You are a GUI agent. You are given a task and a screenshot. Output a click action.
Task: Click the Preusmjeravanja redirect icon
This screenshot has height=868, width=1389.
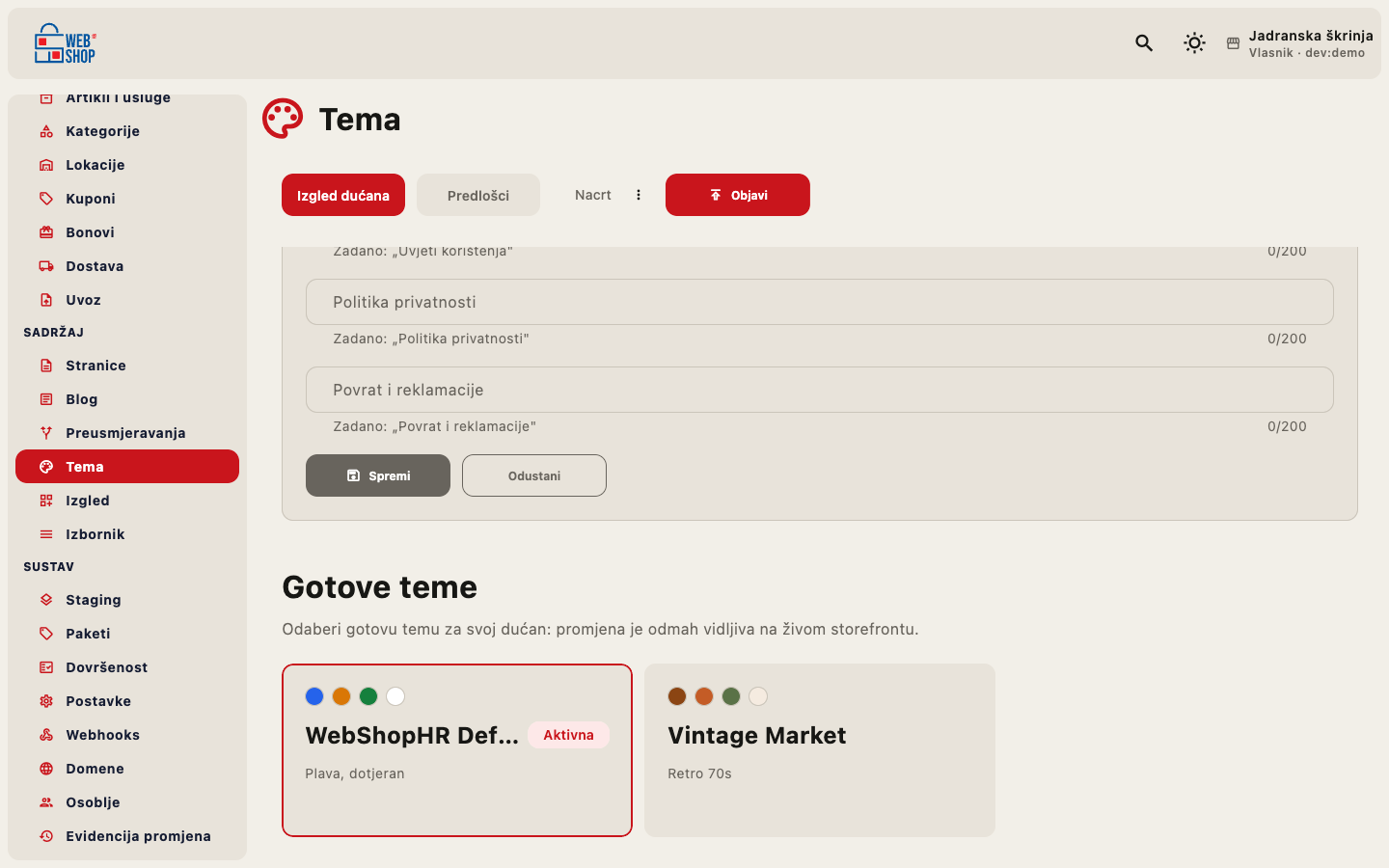coord(46,433)
